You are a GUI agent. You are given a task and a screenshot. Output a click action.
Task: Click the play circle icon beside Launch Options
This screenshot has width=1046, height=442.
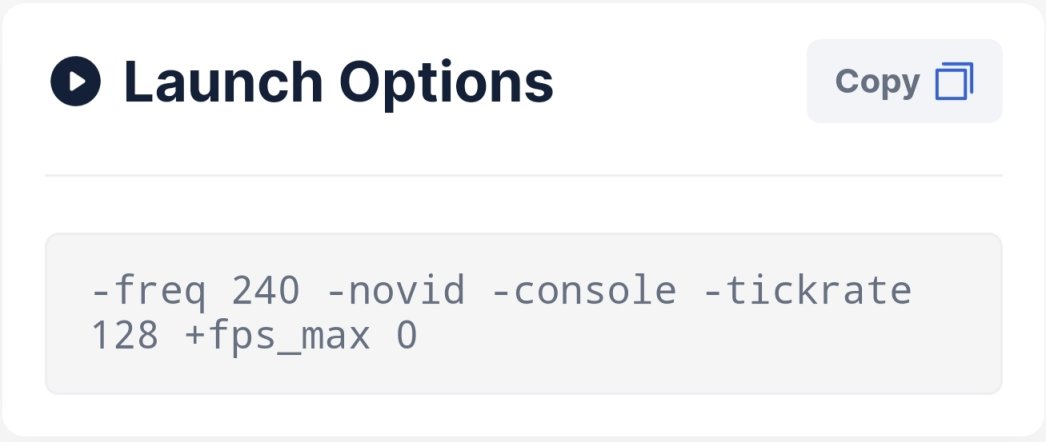point(75,81)
